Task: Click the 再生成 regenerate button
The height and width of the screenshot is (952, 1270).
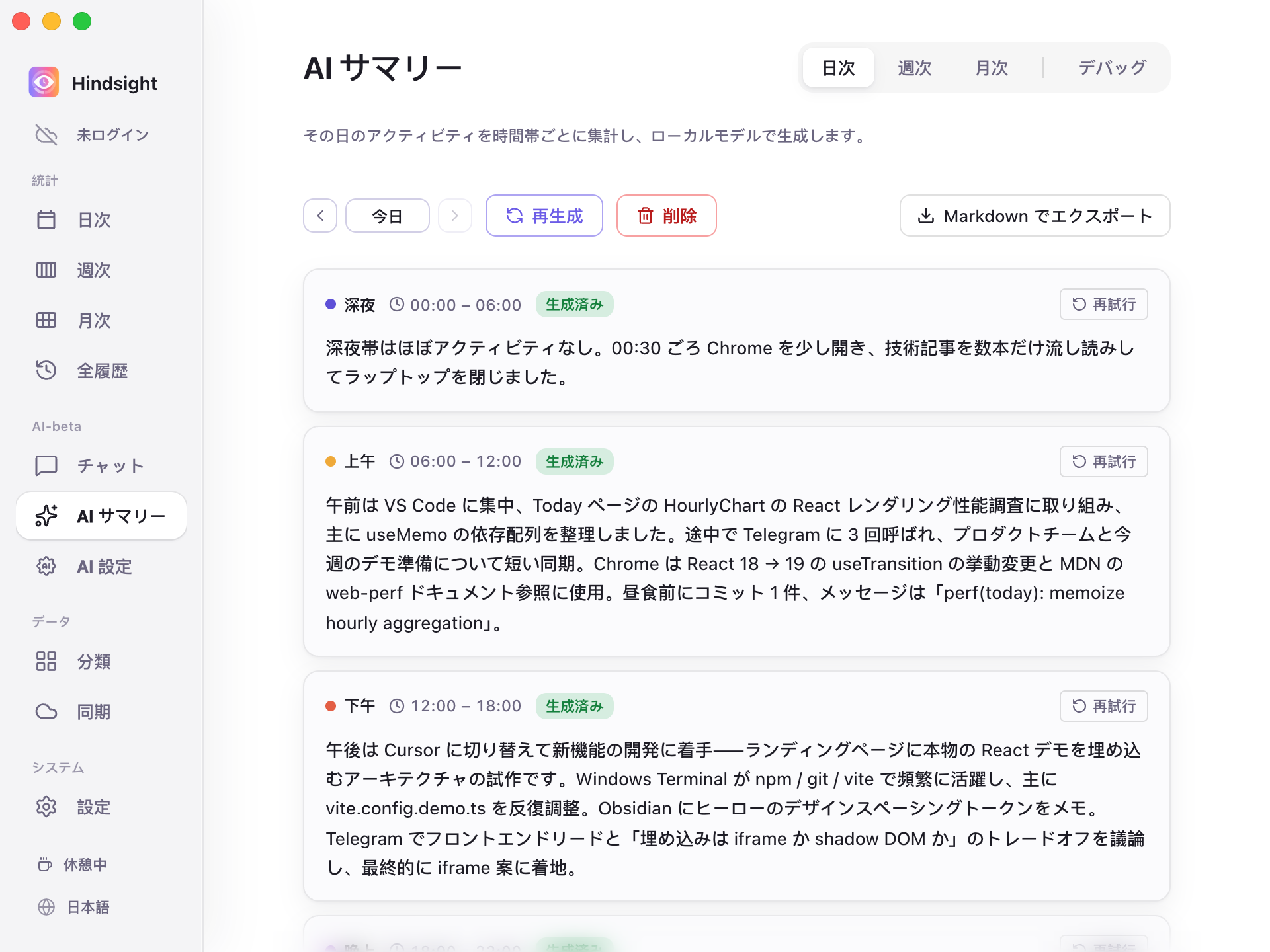Action: click(544, 216)
